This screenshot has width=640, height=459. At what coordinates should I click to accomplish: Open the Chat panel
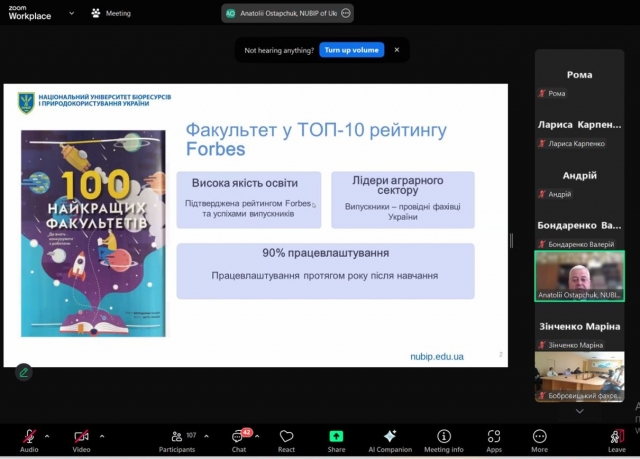pyautogui.click(x=239, y=441)
